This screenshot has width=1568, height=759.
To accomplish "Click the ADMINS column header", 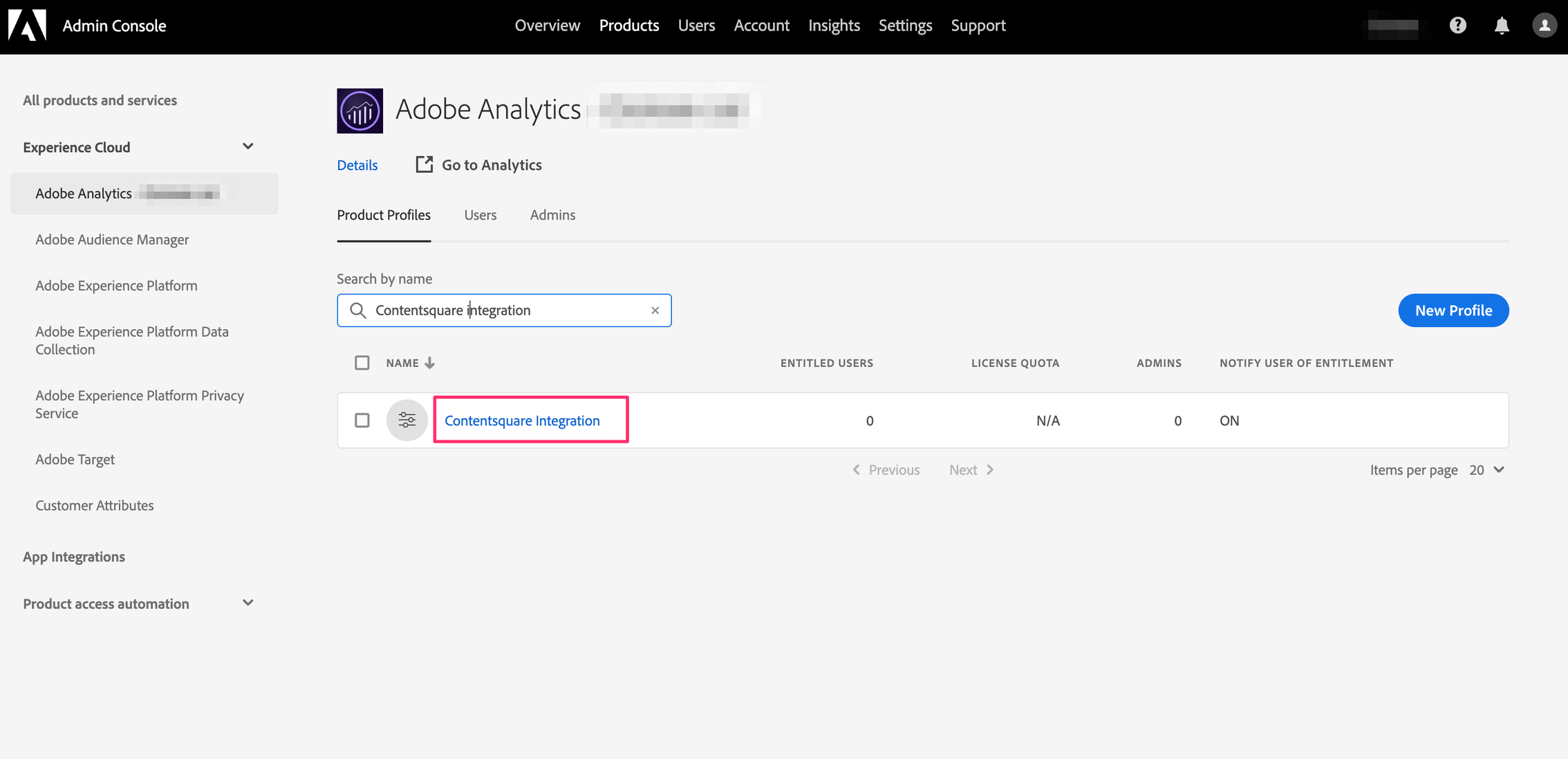I will pyautogui.click(x=1159, y=363).
